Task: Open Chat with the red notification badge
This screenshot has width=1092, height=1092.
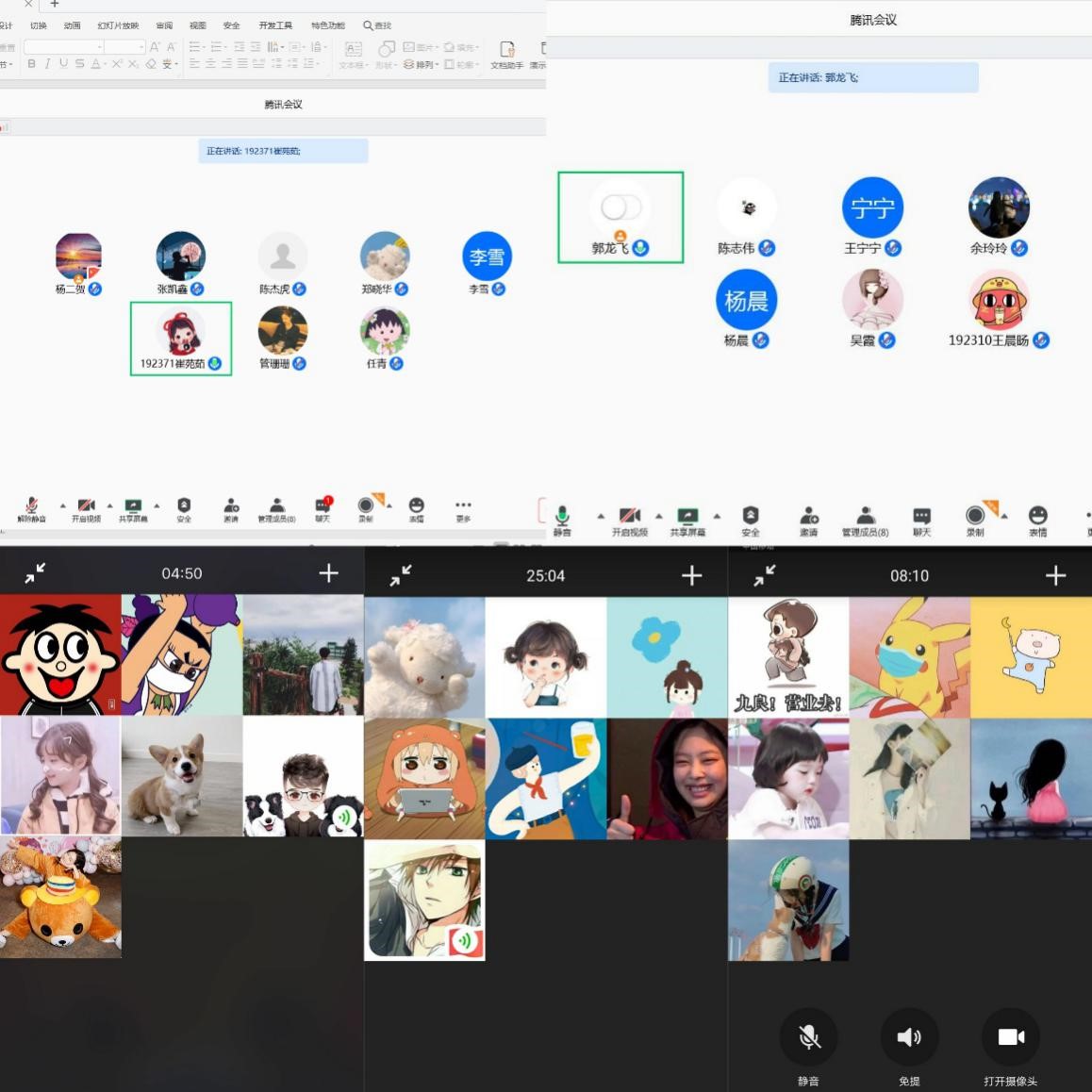Action: [323, 506]
